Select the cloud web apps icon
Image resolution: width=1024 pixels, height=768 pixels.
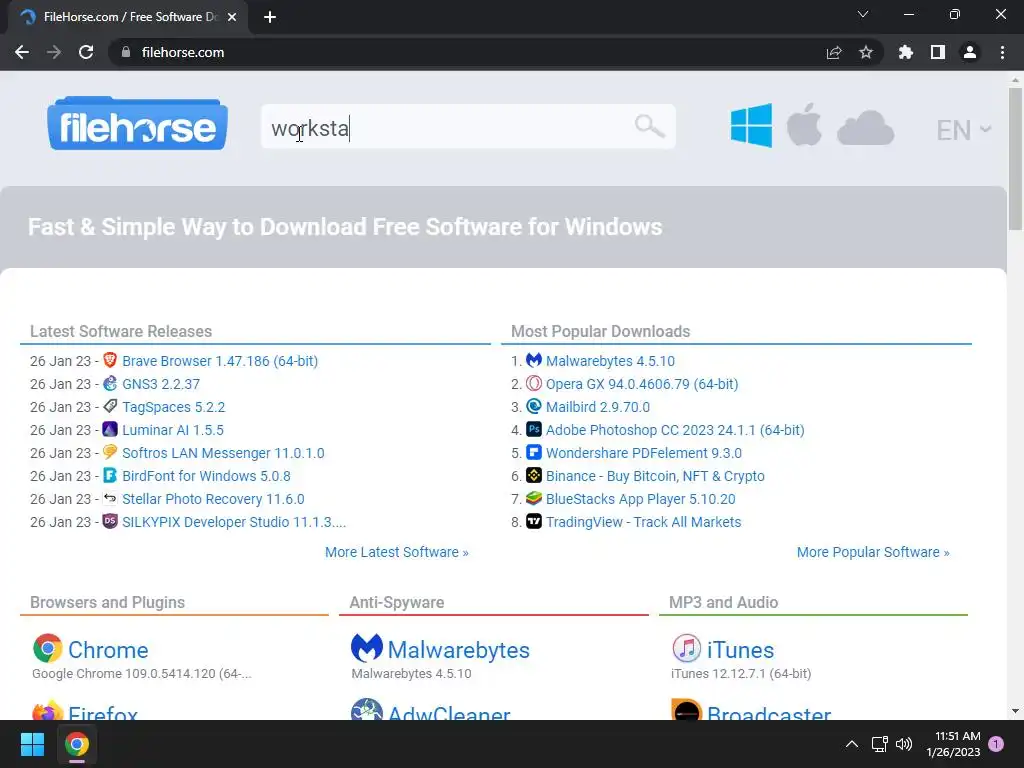click(x=865, y=128)
